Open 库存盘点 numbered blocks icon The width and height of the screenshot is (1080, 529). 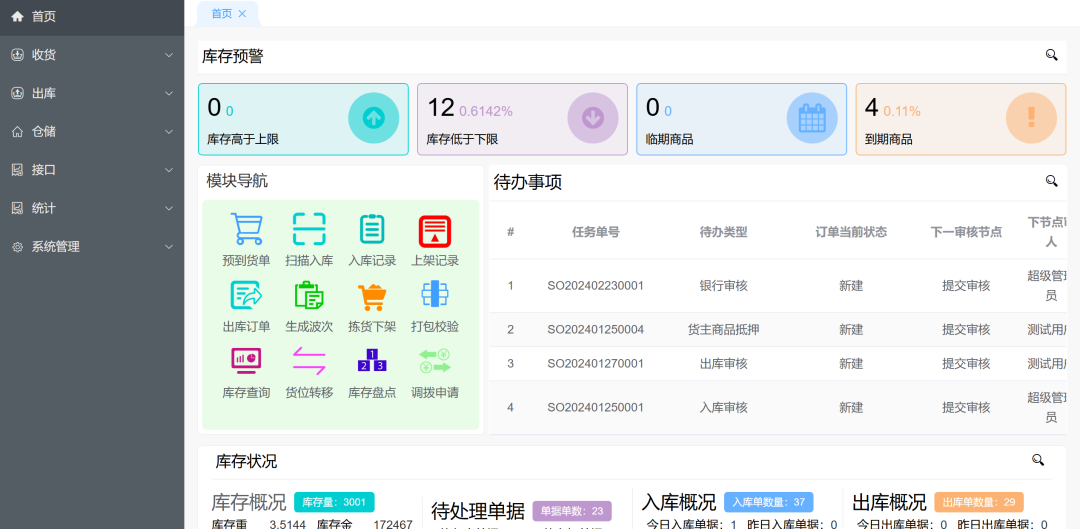pyautogui.click(x=372, y=361)
